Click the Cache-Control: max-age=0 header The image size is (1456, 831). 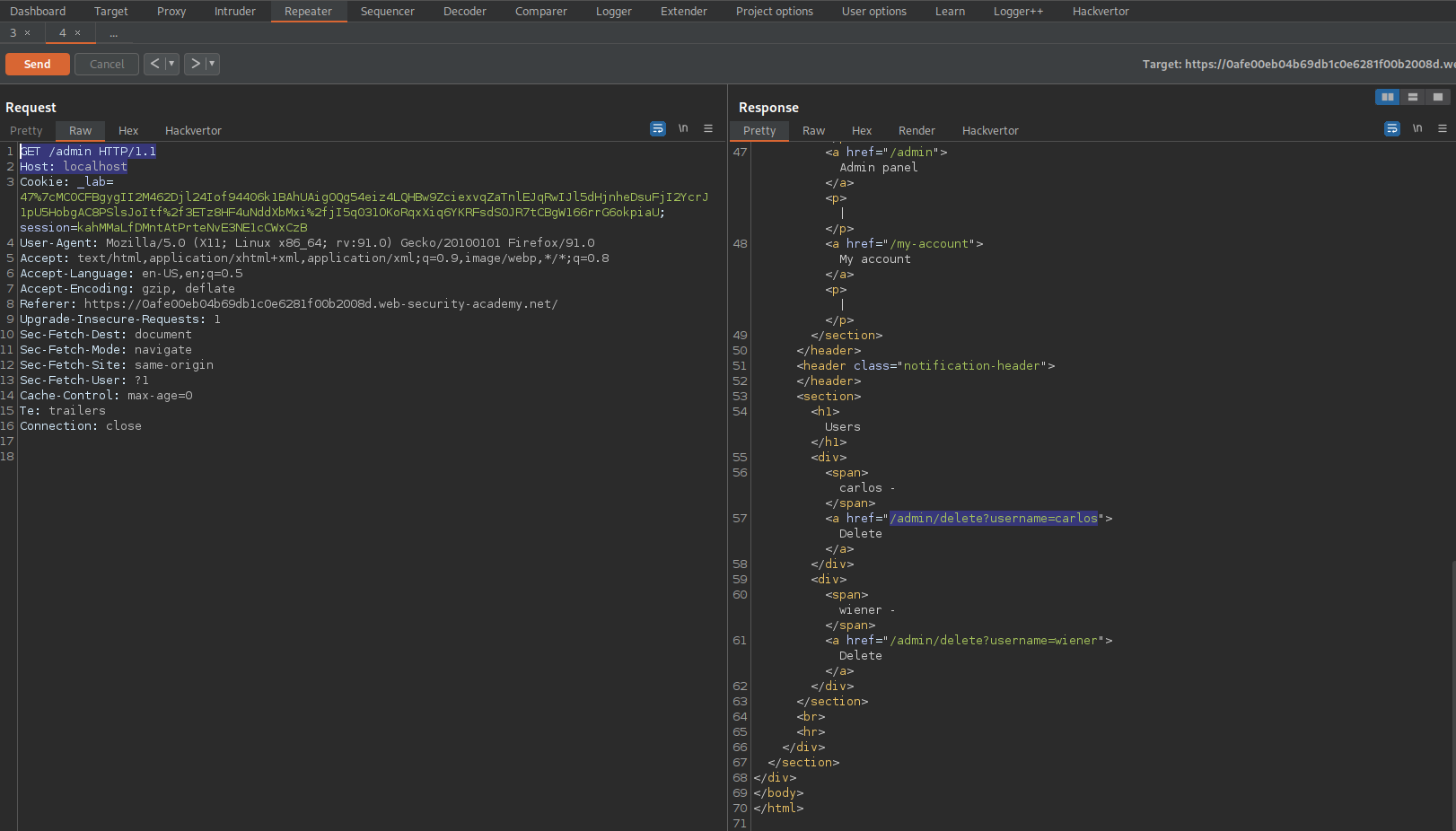coord(106,396)
